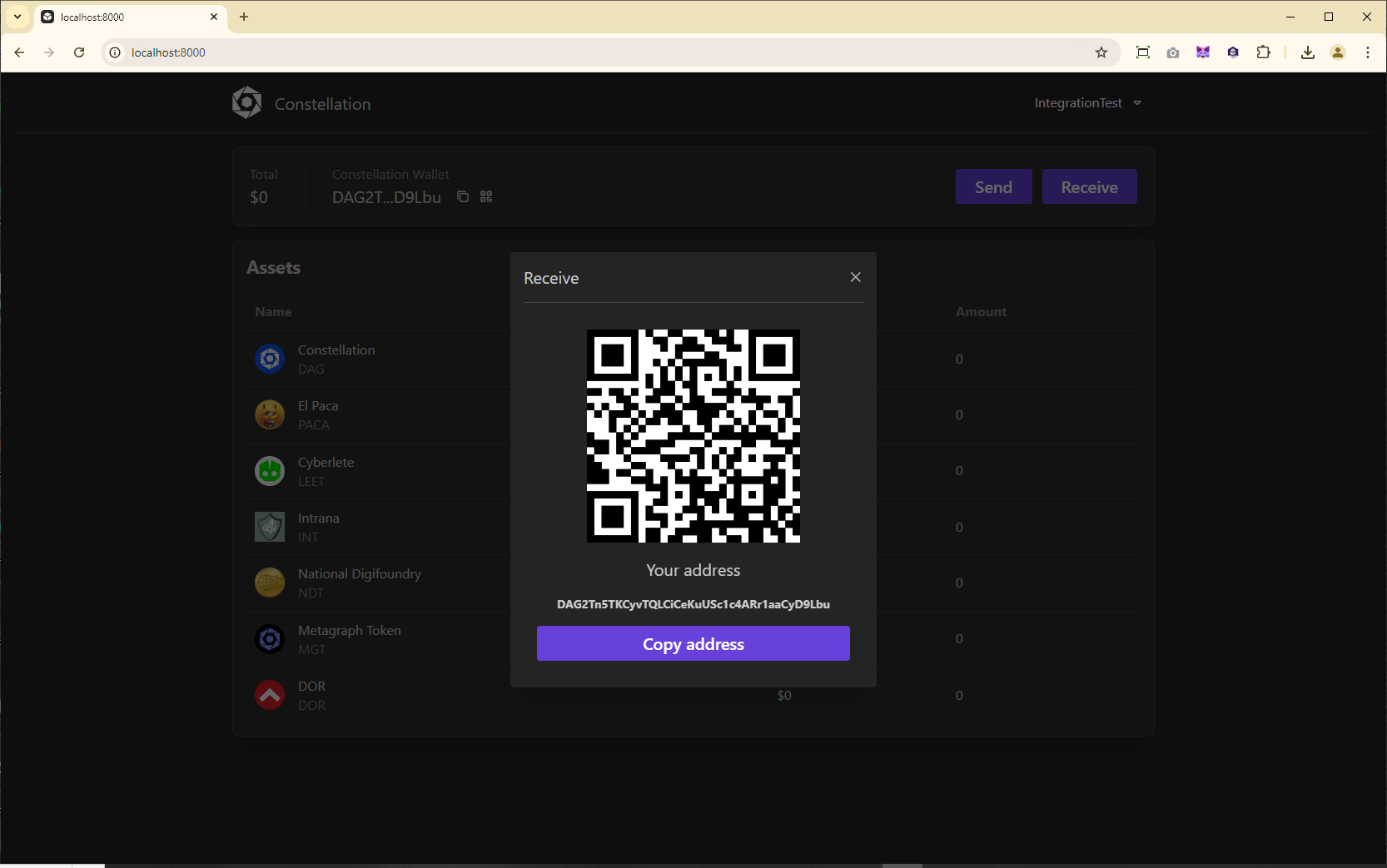This screenshot has width=1387, height=868.
Task: Click the 'Cyberlete' asset name
Action: (326, 462)
